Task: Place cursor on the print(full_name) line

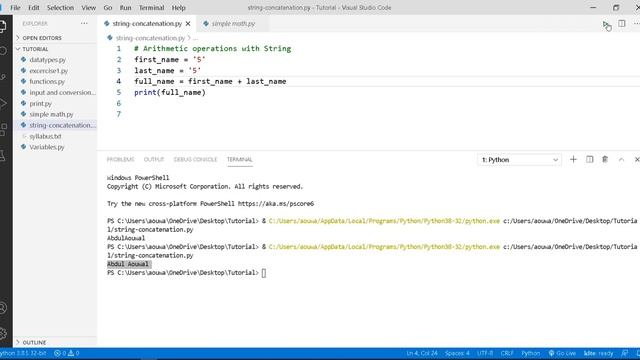Action: tap(170, 93)
